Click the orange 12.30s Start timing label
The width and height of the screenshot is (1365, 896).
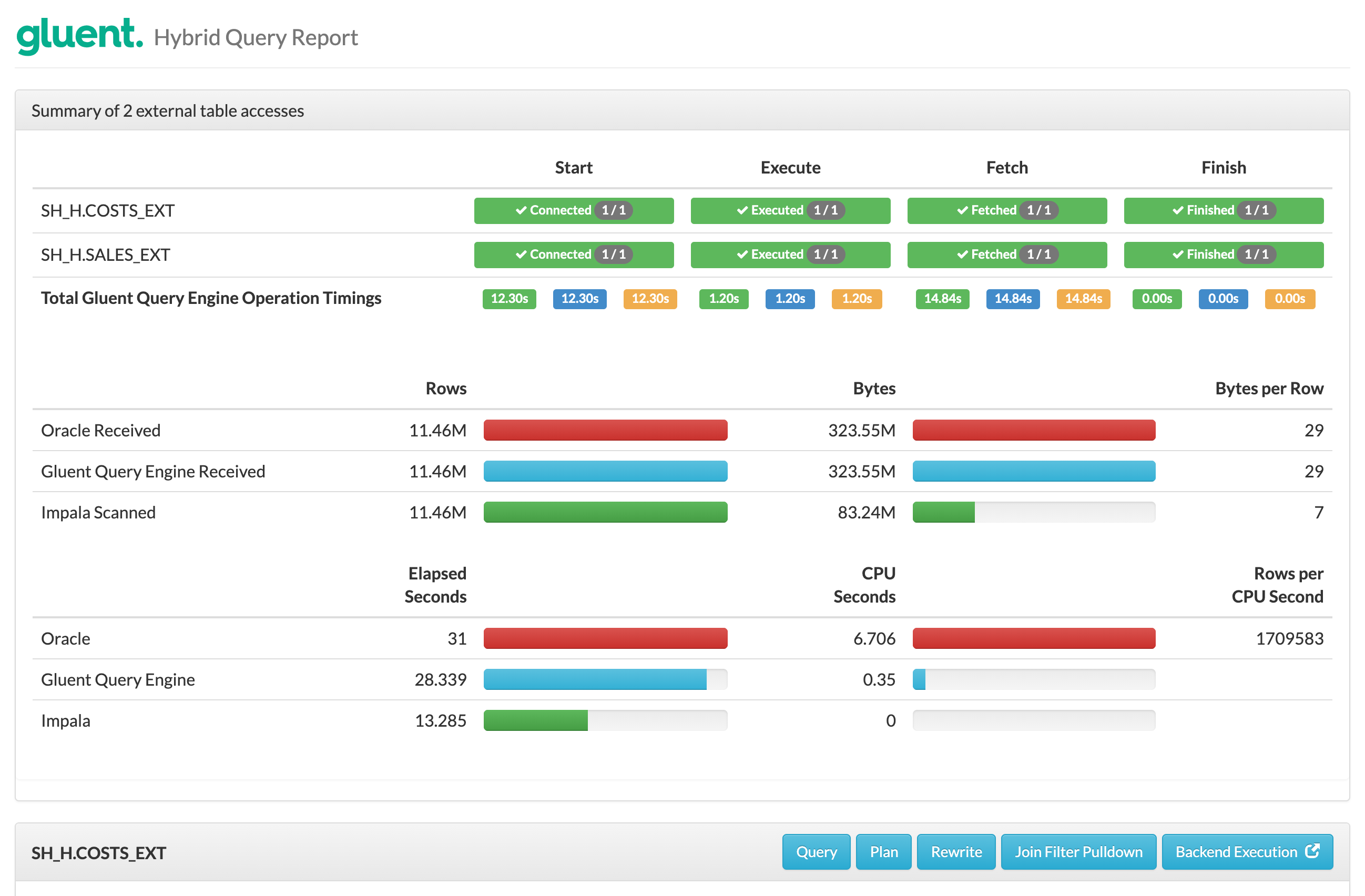pyautogui.click(x=650, y=299)
